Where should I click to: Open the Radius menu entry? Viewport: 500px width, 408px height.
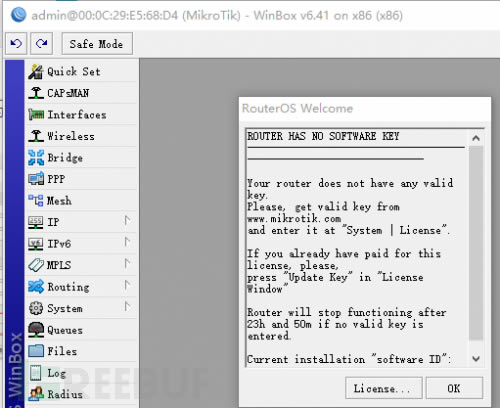coord(82,394)
